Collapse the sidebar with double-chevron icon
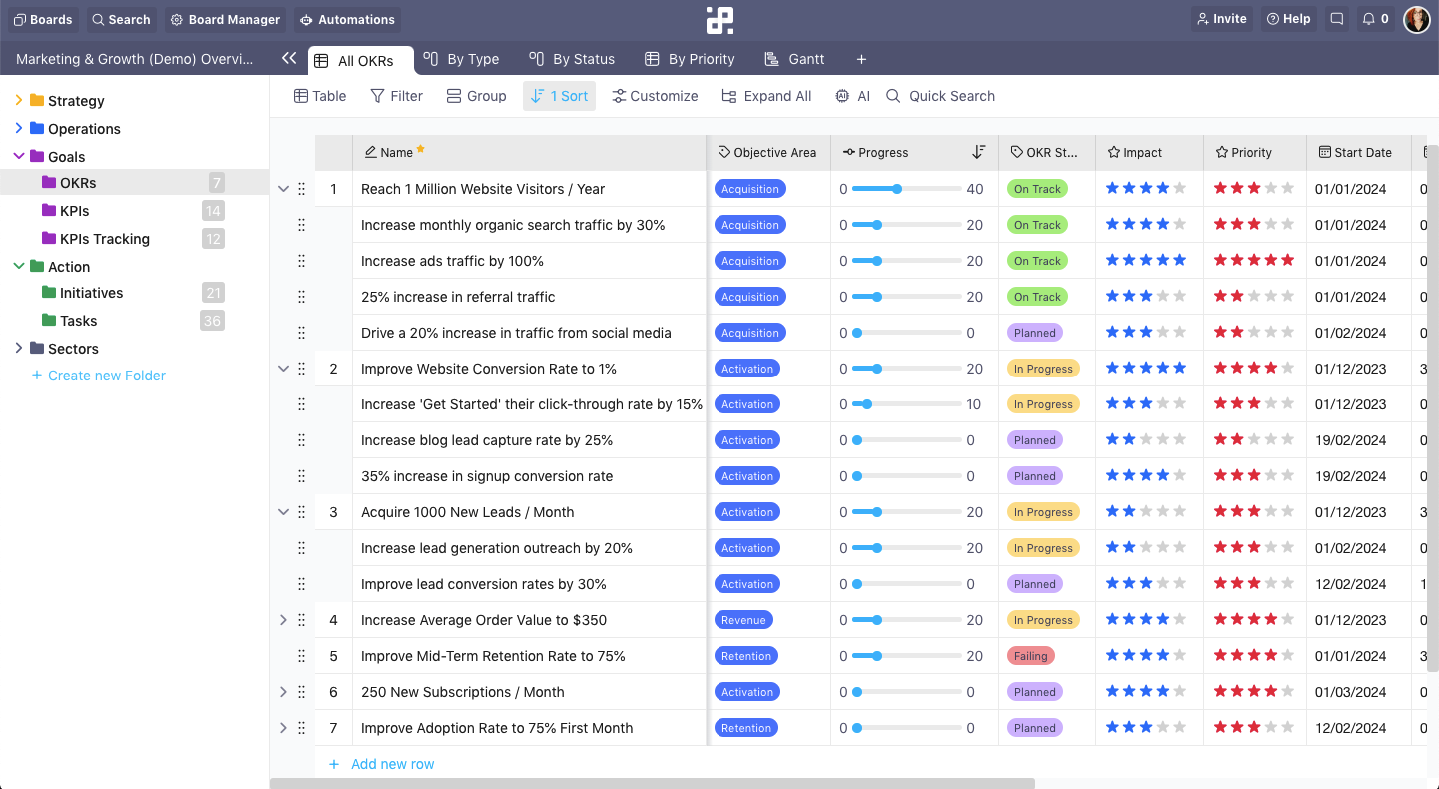The image size is (1439, 789). 289,59
